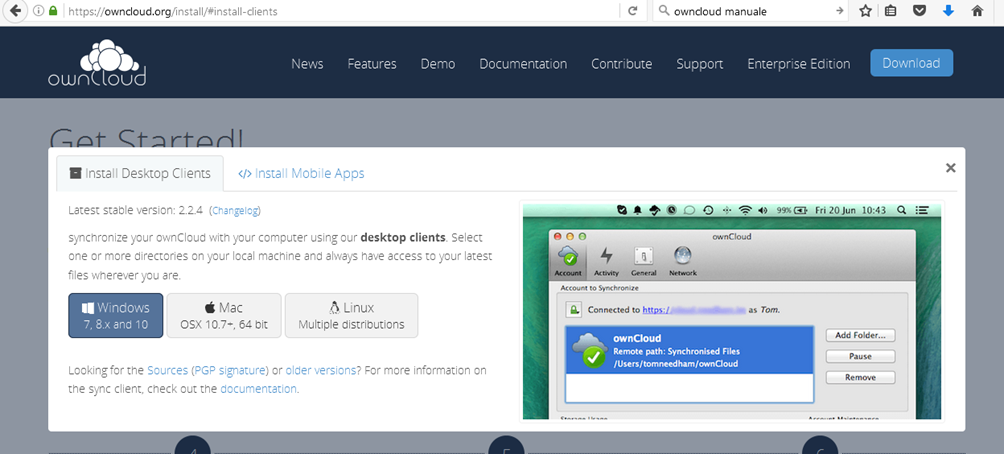Click the ownCloud logo
This screenshot has width=1004, height=454.
tap(97, 63)
